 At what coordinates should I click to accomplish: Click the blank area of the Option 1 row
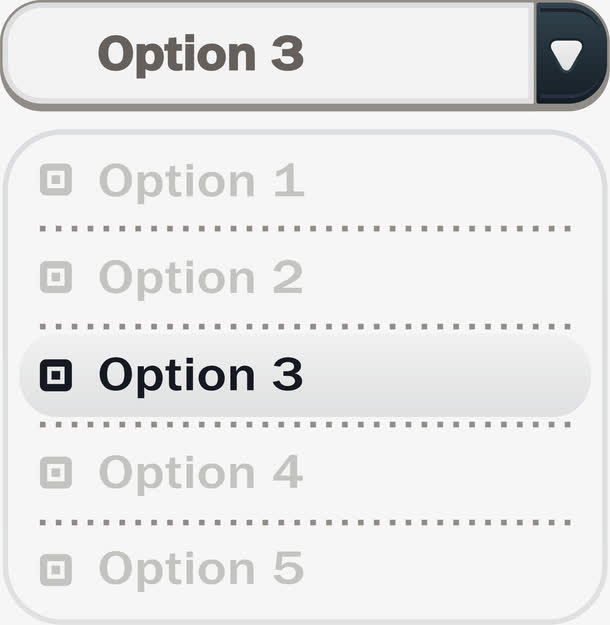pos(439,180)
